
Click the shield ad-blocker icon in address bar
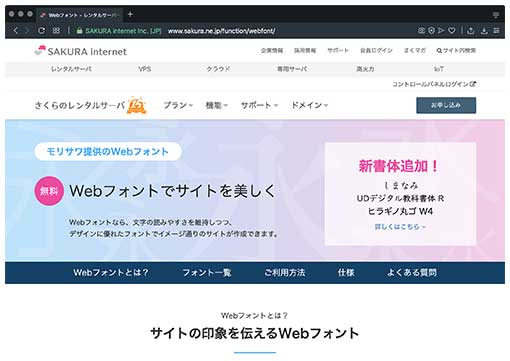(x=431, y=31)
